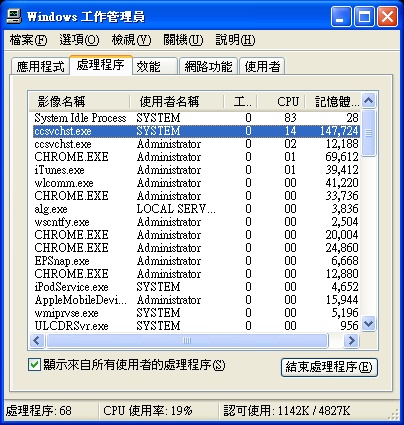This screenshot has width=404, height=425.
Task: Select CHROME.EXE using 12,880 memory
Action: (x=196, y=274)
